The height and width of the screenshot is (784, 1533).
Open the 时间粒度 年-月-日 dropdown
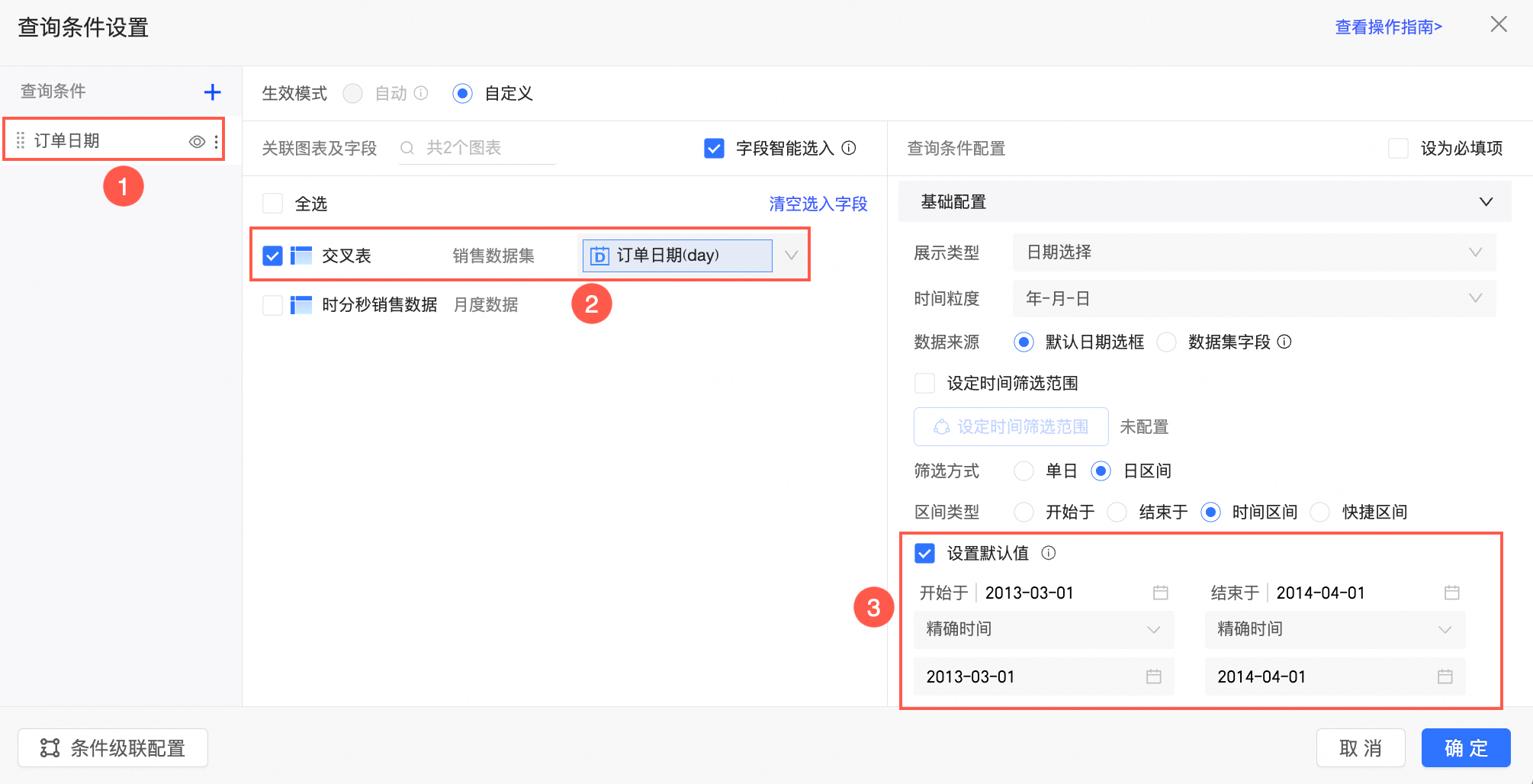1254,298
